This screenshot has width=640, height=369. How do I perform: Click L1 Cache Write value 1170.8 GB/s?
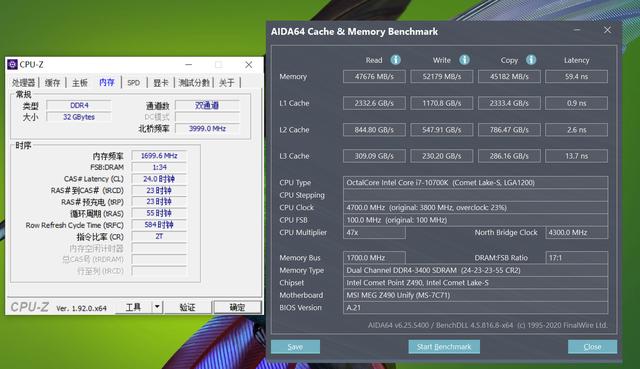tap(442, 103)
